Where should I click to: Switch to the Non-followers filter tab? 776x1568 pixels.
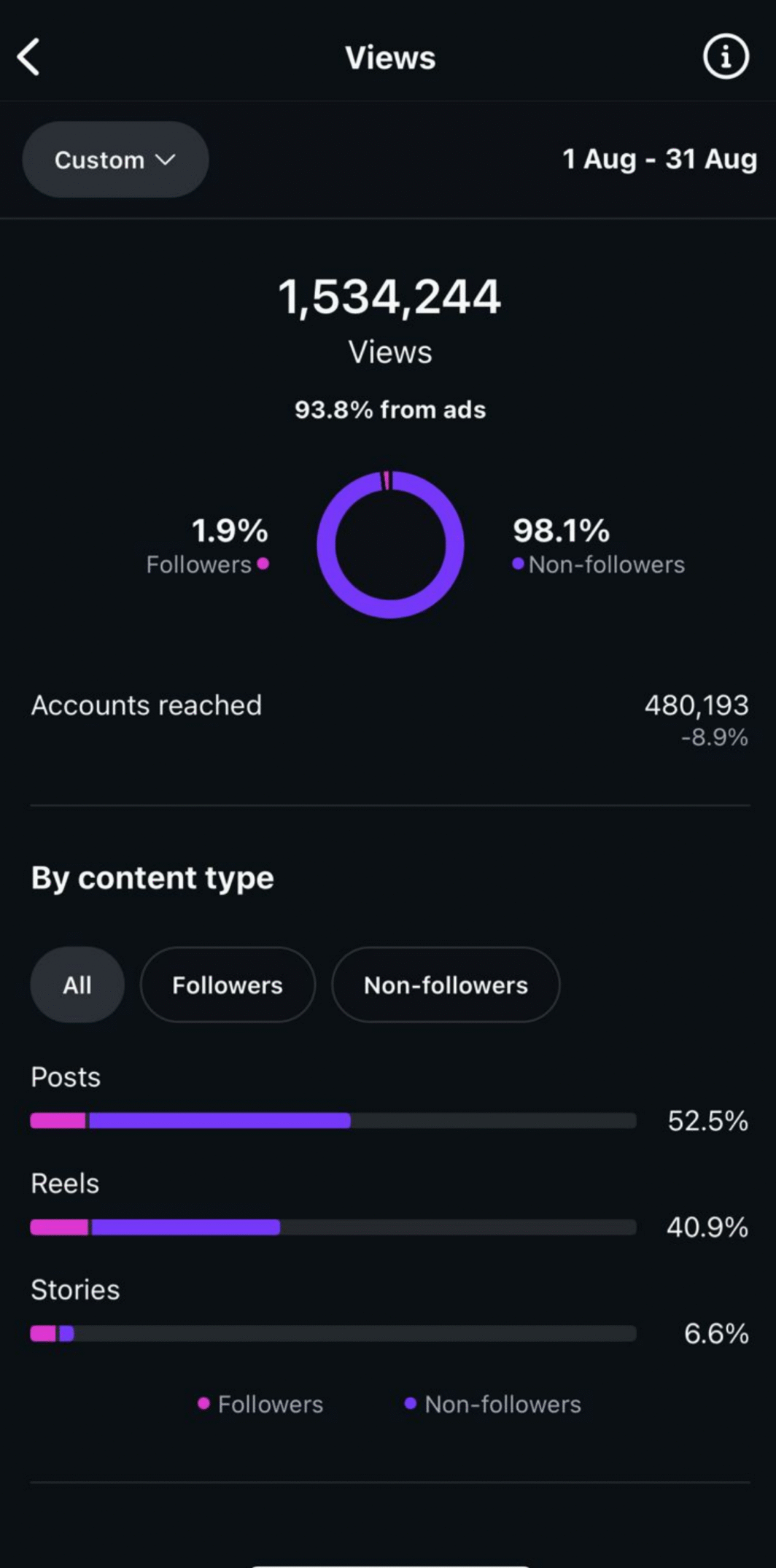pos(446,985)
